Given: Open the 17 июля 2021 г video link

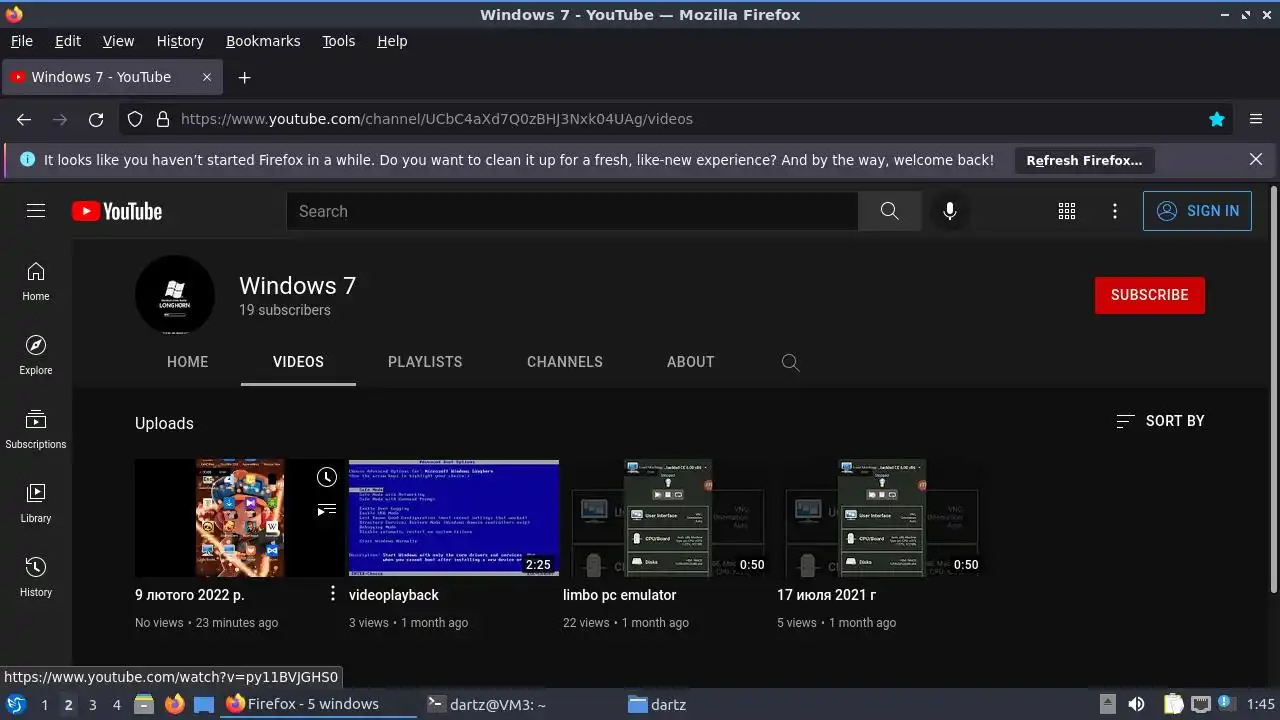Looking at the screenshot, I should click(x=827, y=595).
